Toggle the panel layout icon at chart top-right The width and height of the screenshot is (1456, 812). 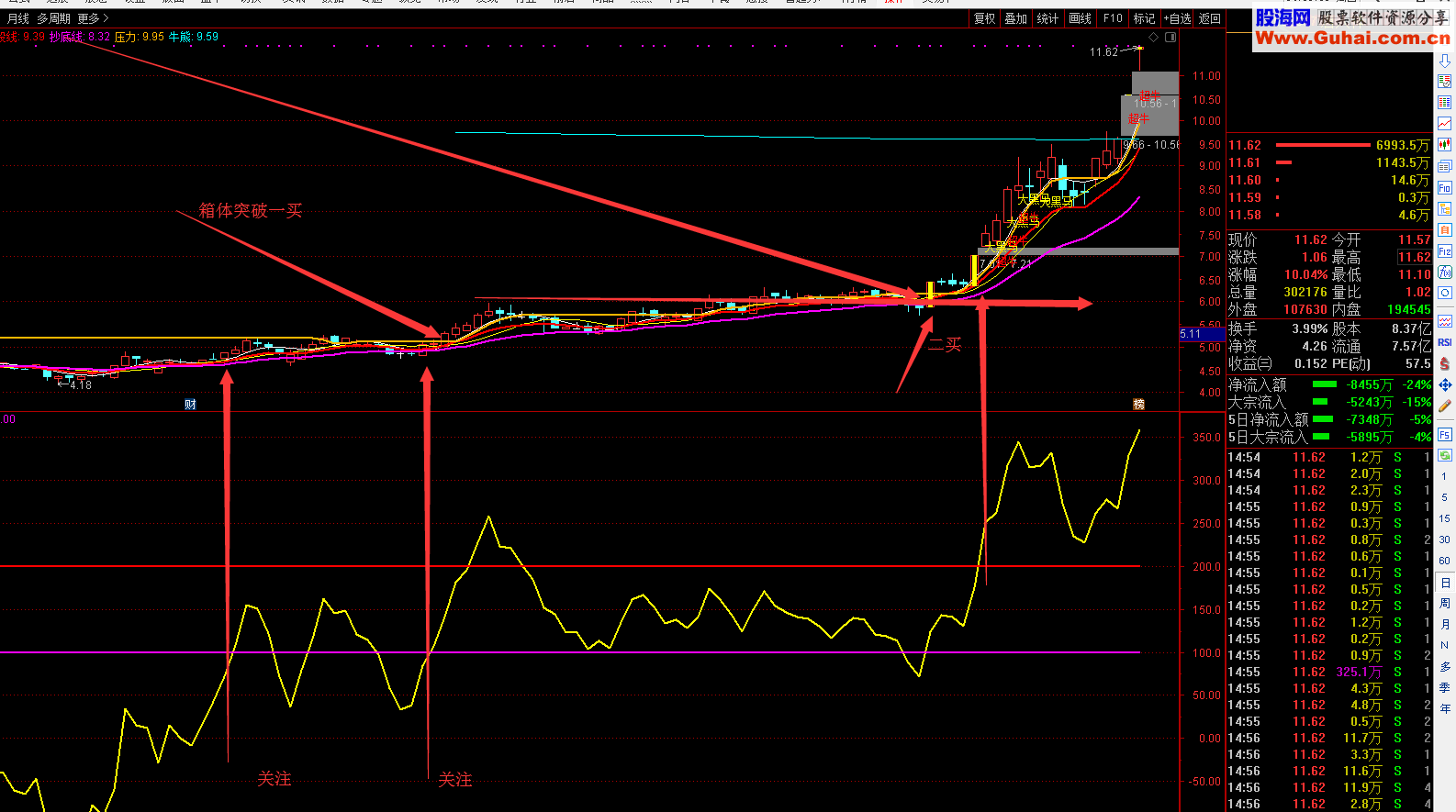[1170, 37]
